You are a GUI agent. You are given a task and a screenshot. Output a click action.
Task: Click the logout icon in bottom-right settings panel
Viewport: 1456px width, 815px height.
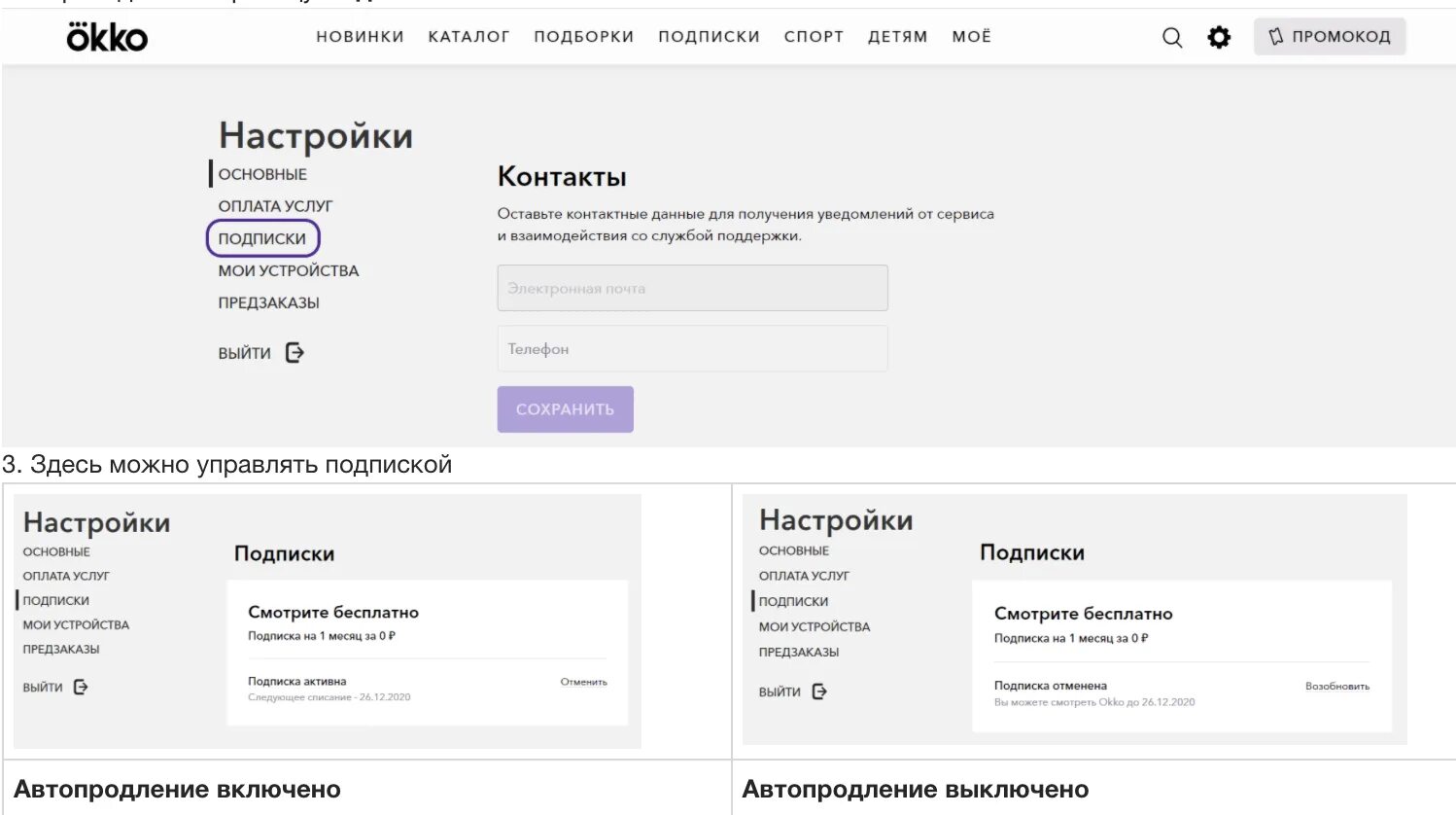click(x=819, y=691)
